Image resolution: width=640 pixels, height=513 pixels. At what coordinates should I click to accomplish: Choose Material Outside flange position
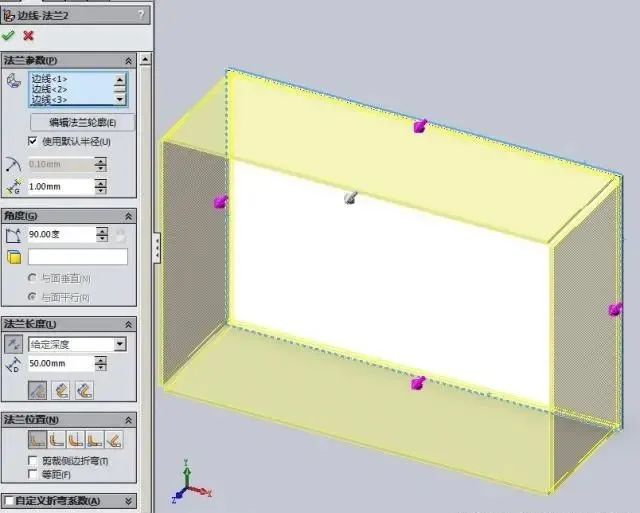pos(57,440)
